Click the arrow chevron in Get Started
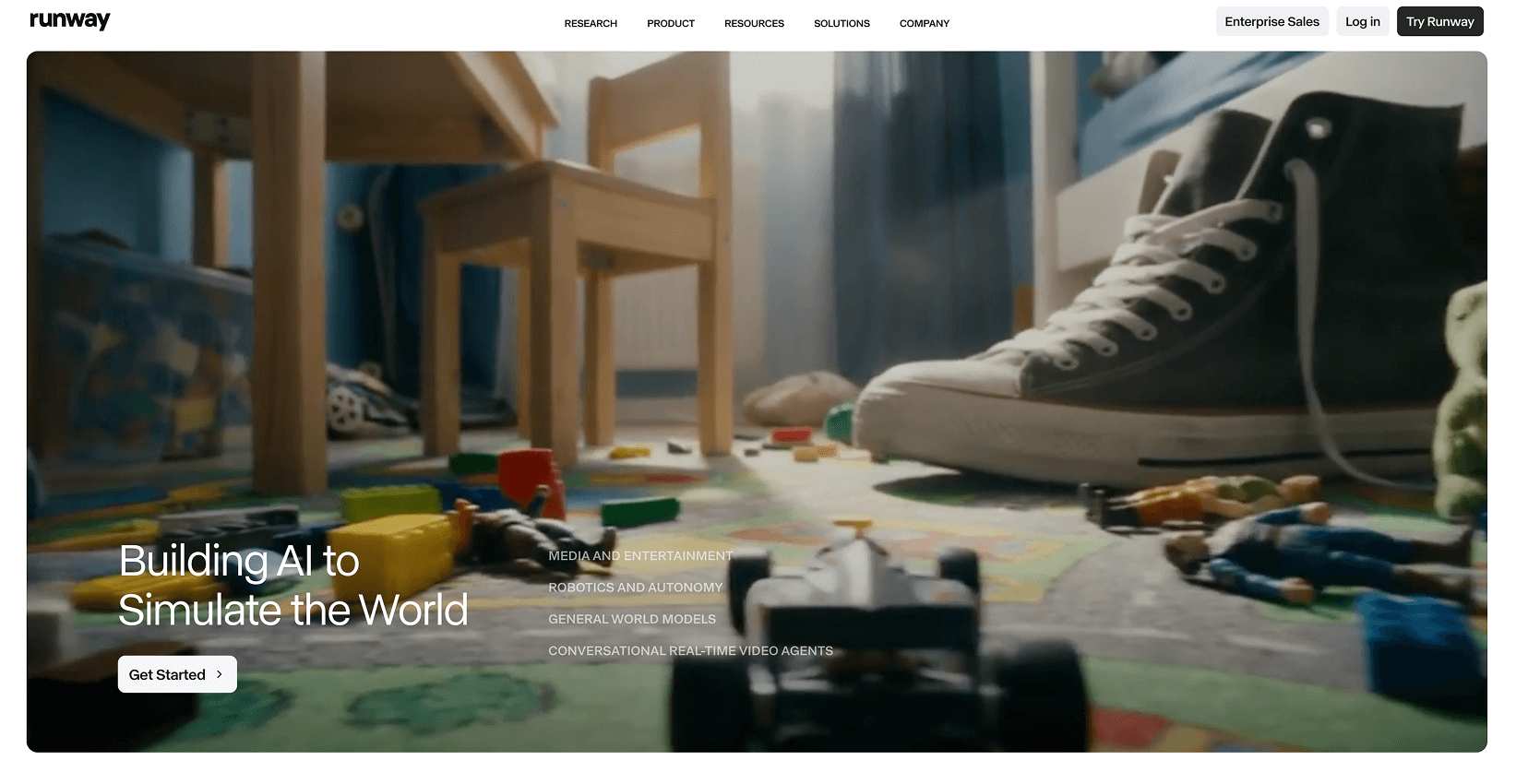Viewport: 1528px width, 784px height. (219, 674)
